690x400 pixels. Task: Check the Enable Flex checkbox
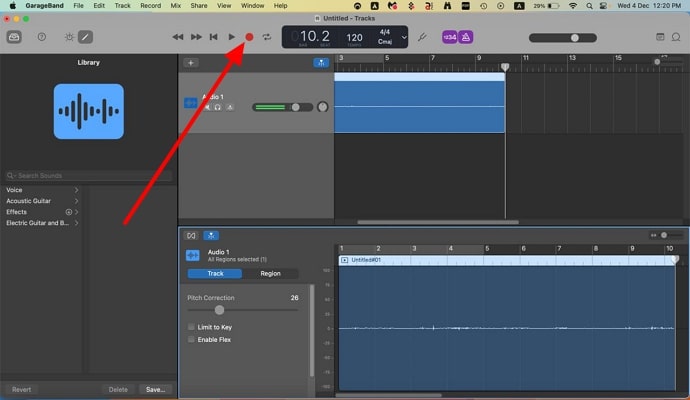click(x=191, y=339)
